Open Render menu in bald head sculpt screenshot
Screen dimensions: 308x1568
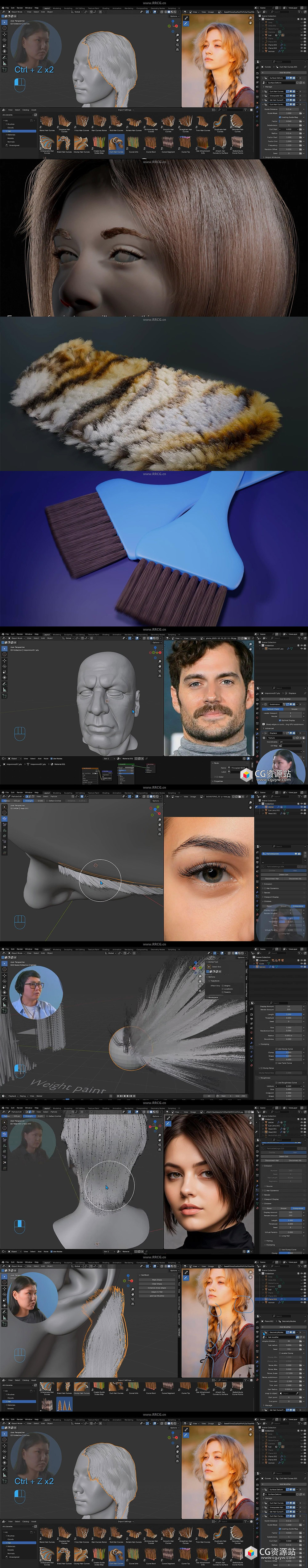[20, 634]
